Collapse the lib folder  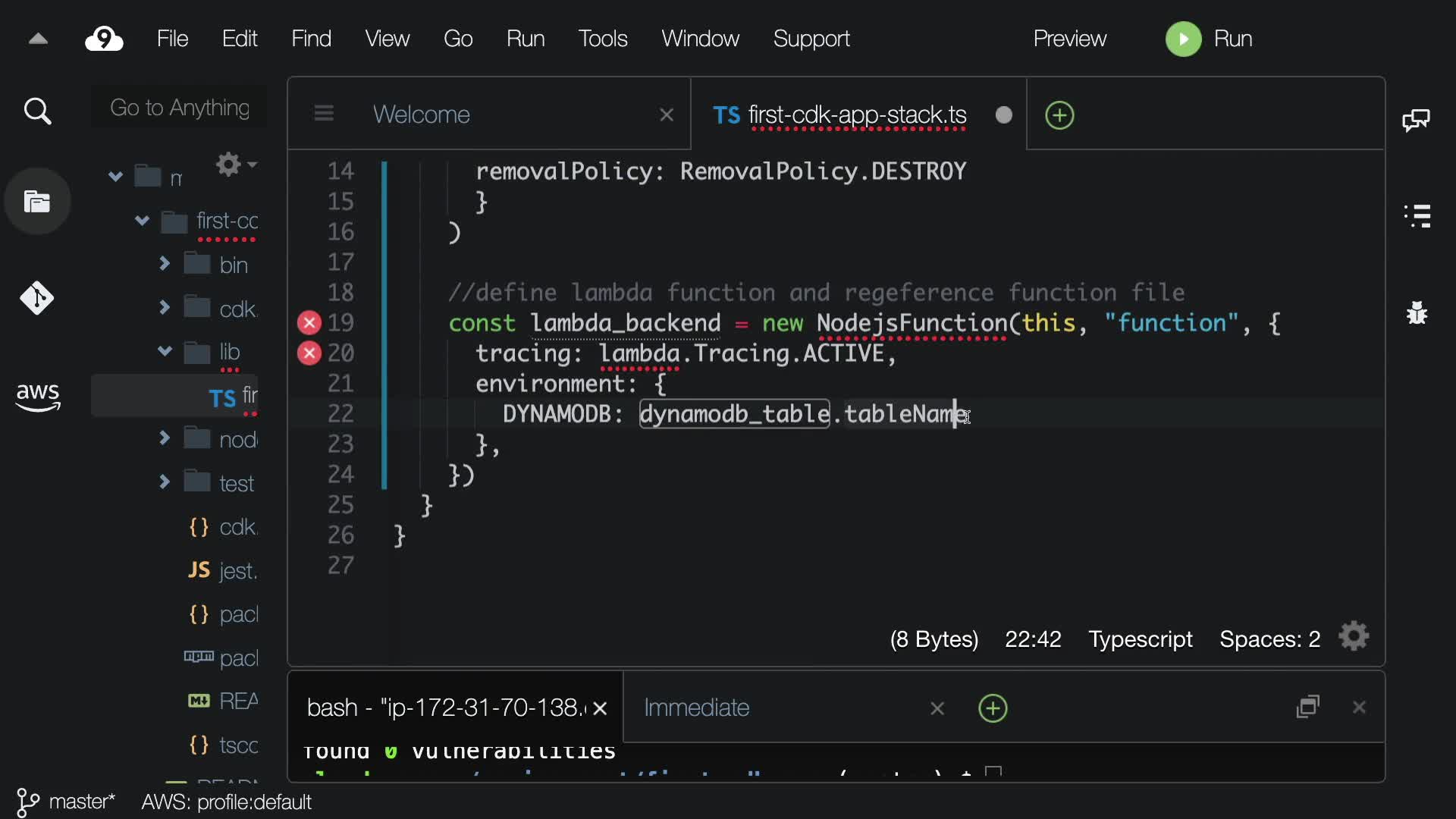coord(165,351)
